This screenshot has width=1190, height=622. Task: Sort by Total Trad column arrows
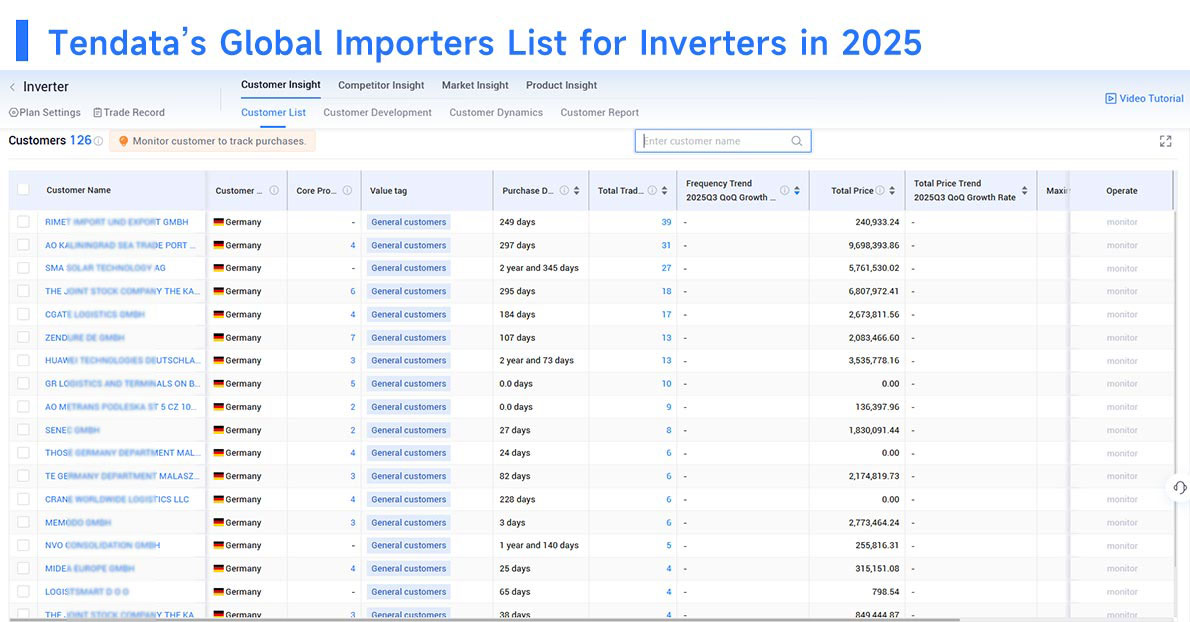[664, 190]
